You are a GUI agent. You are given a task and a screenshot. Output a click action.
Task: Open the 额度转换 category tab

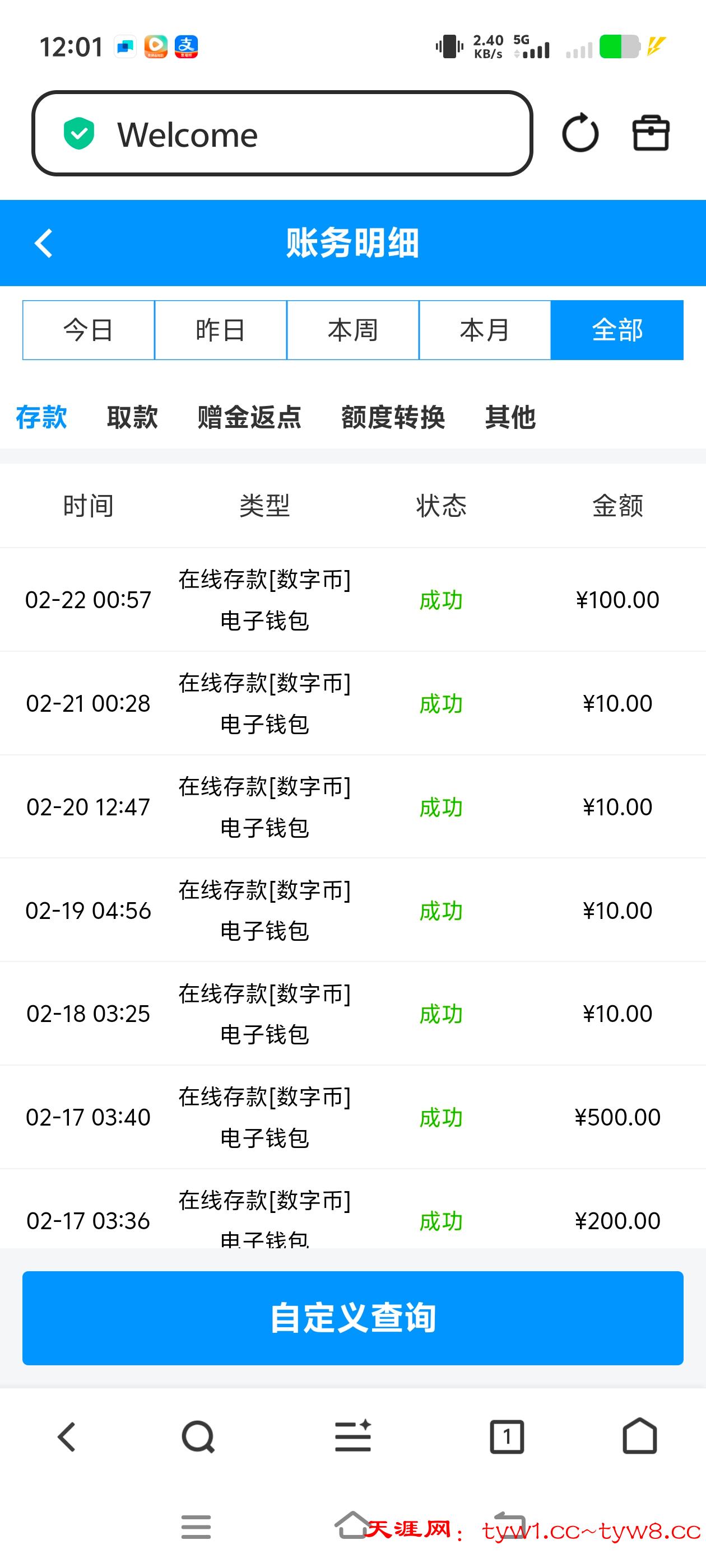coord(393,418)
